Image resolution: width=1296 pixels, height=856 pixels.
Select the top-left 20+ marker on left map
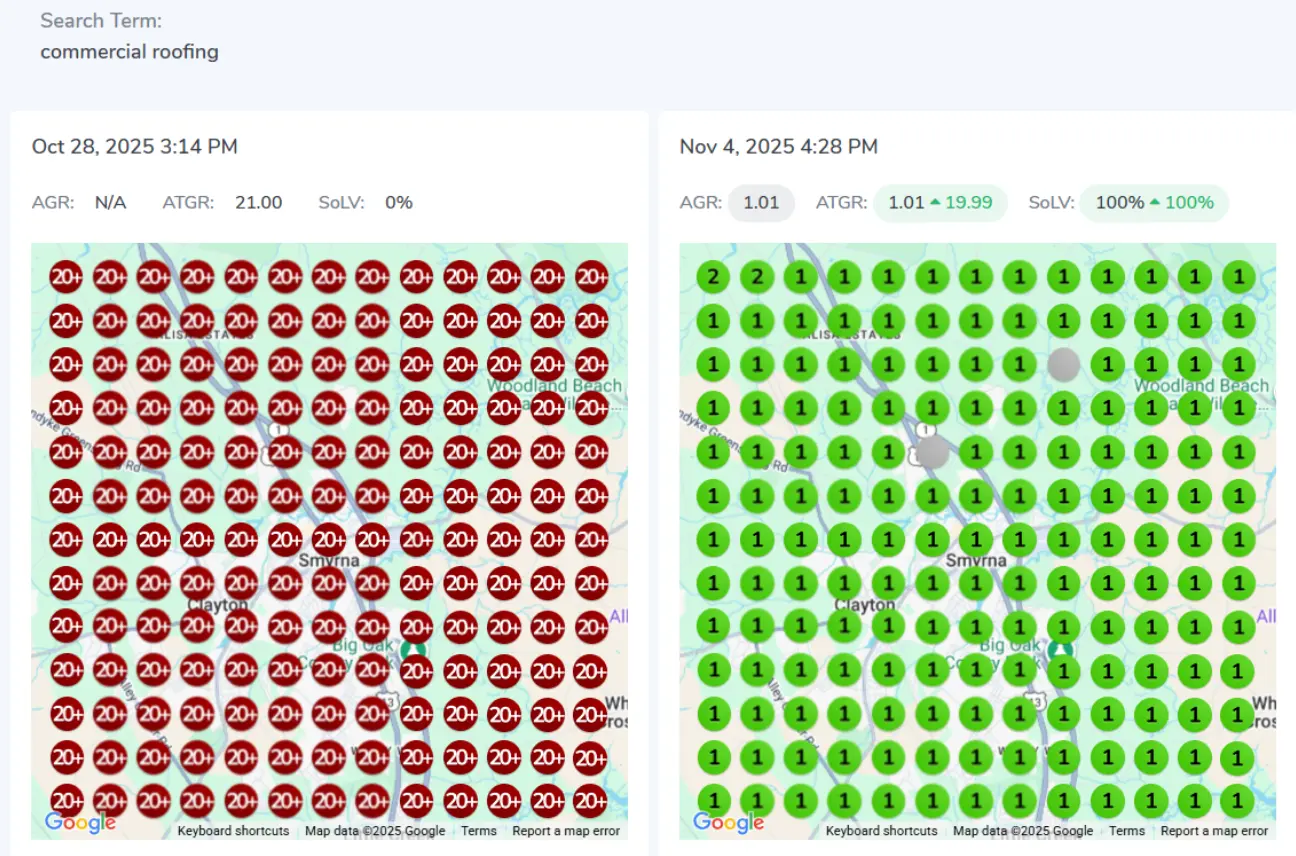click(66, 277)
